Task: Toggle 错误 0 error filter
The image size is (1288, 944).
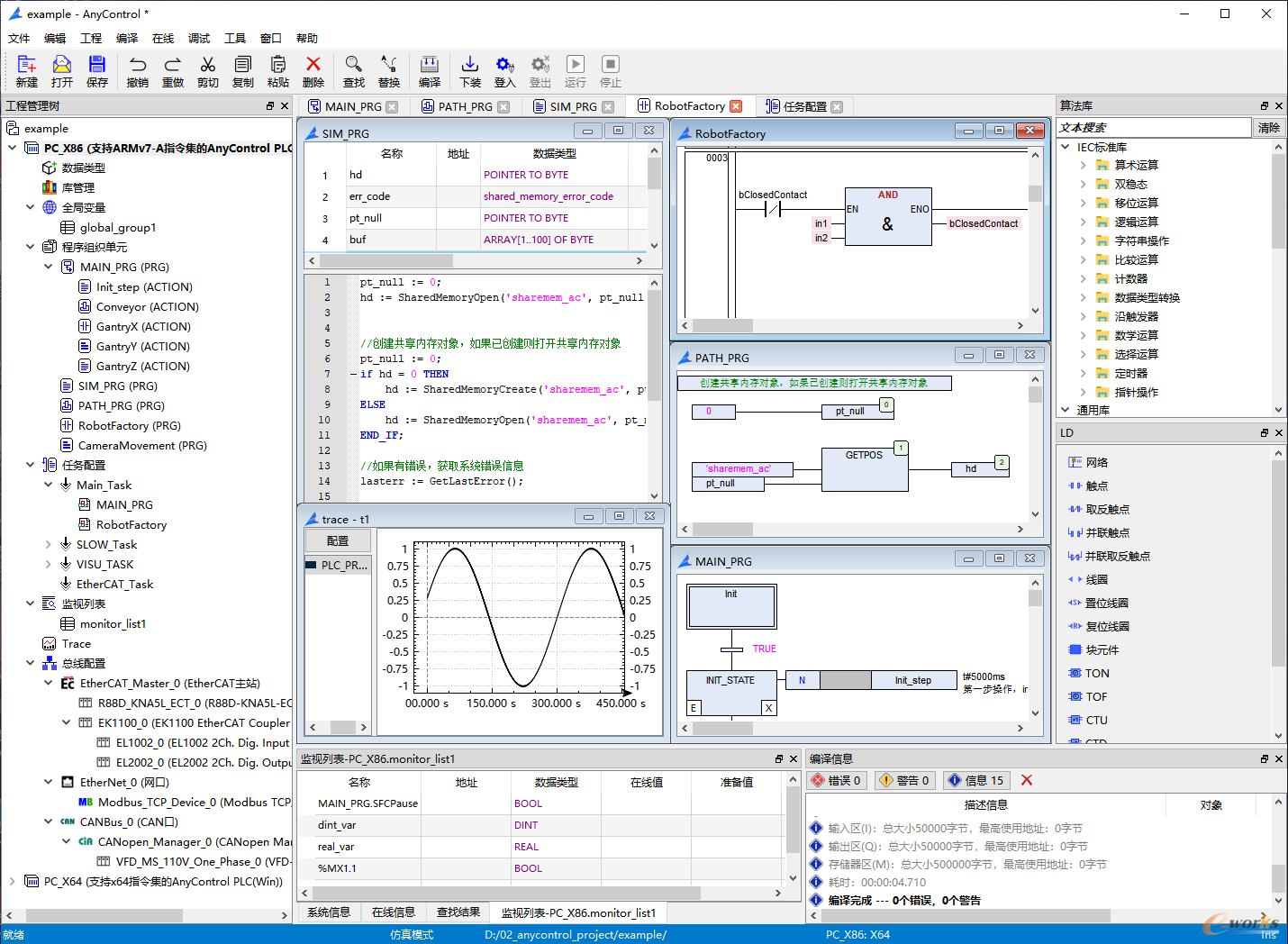Action: pyautogui.click(x=837, y=780)
